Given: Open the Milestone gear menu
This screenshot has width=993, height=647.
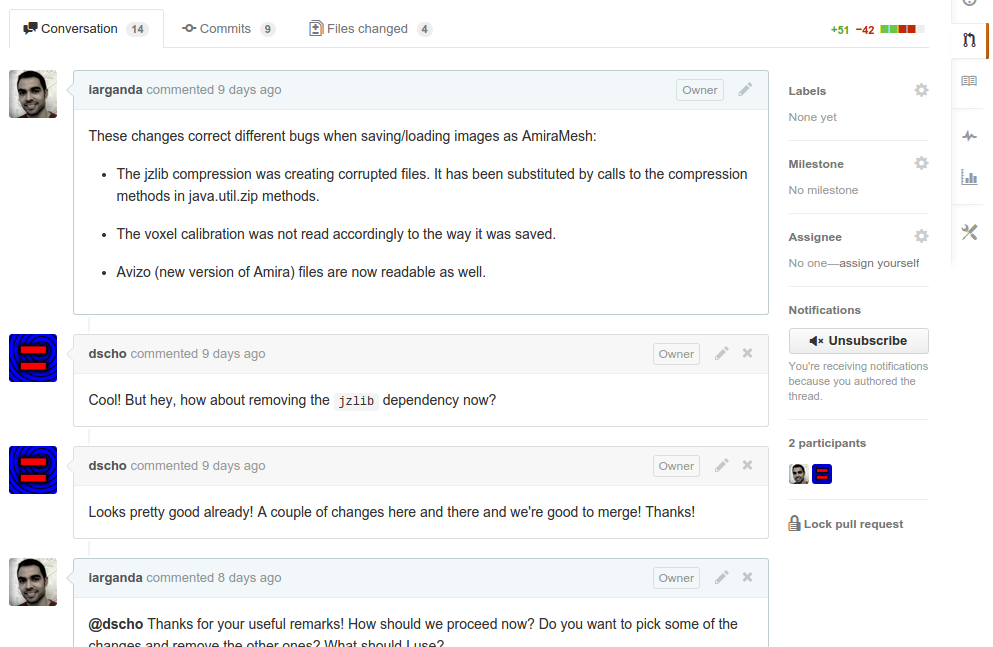Looking at the screenshot, I should [x=921, y=163].
